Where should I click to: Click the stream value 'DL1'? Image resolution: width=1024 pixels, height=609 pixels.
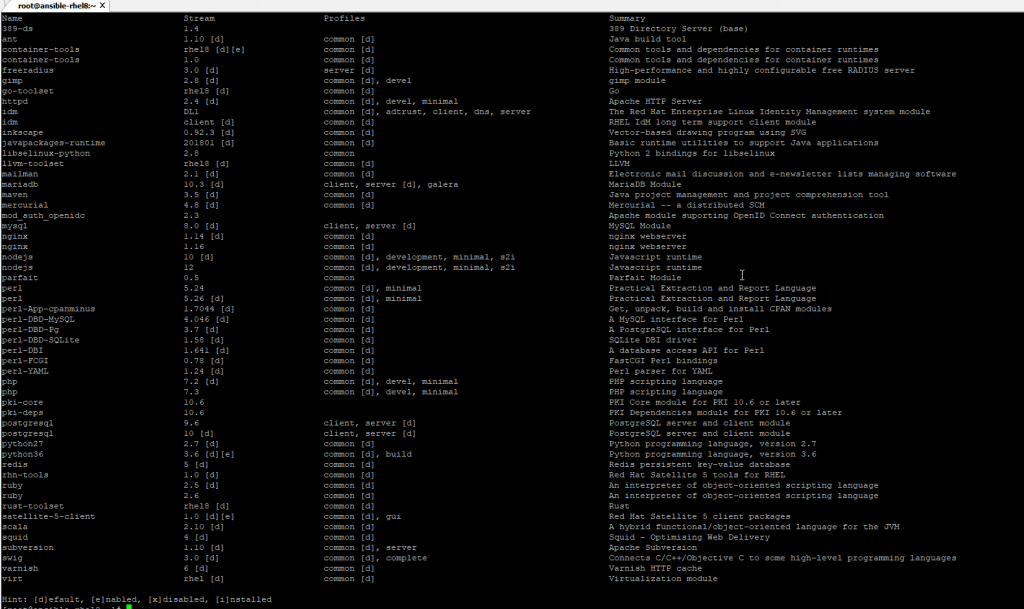(191, 112)
